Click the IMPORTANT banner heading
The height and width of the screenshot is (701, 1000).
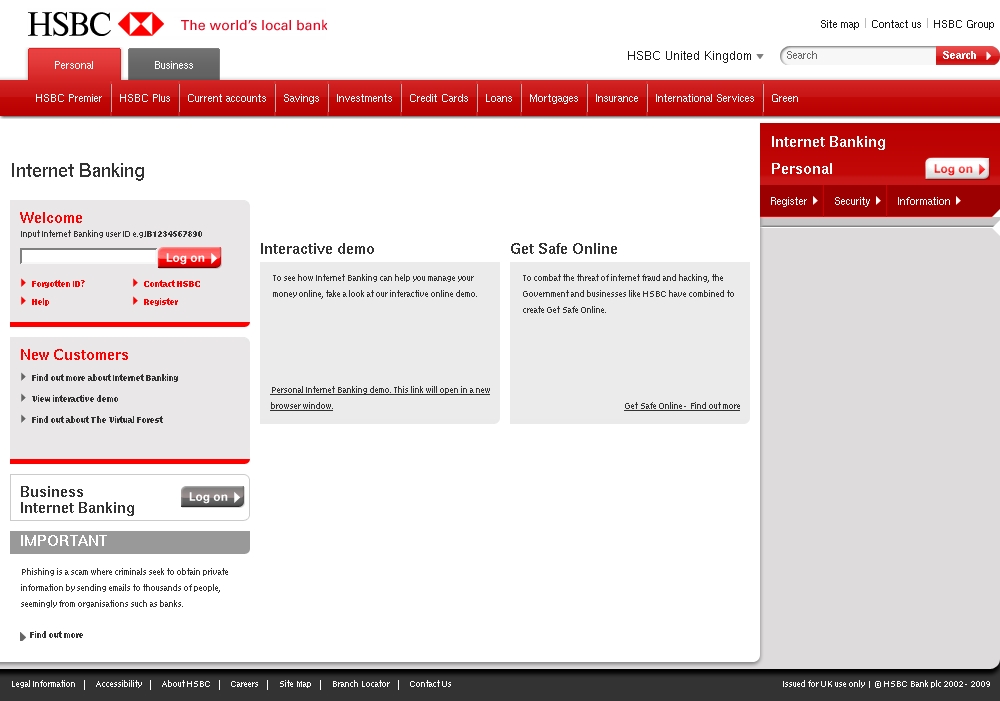[64, 541]
